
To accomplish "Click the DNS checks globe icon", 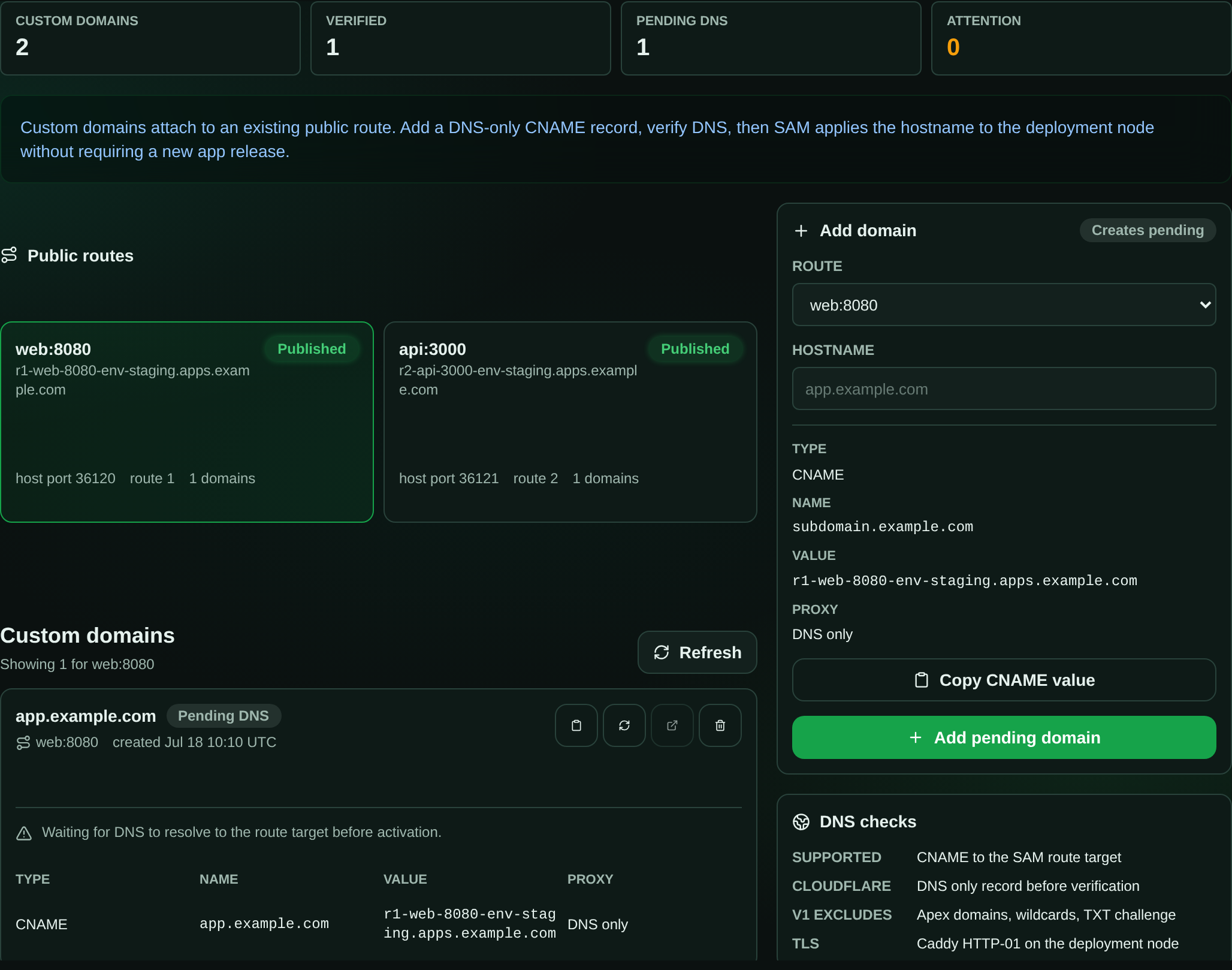I will point(801,822).
